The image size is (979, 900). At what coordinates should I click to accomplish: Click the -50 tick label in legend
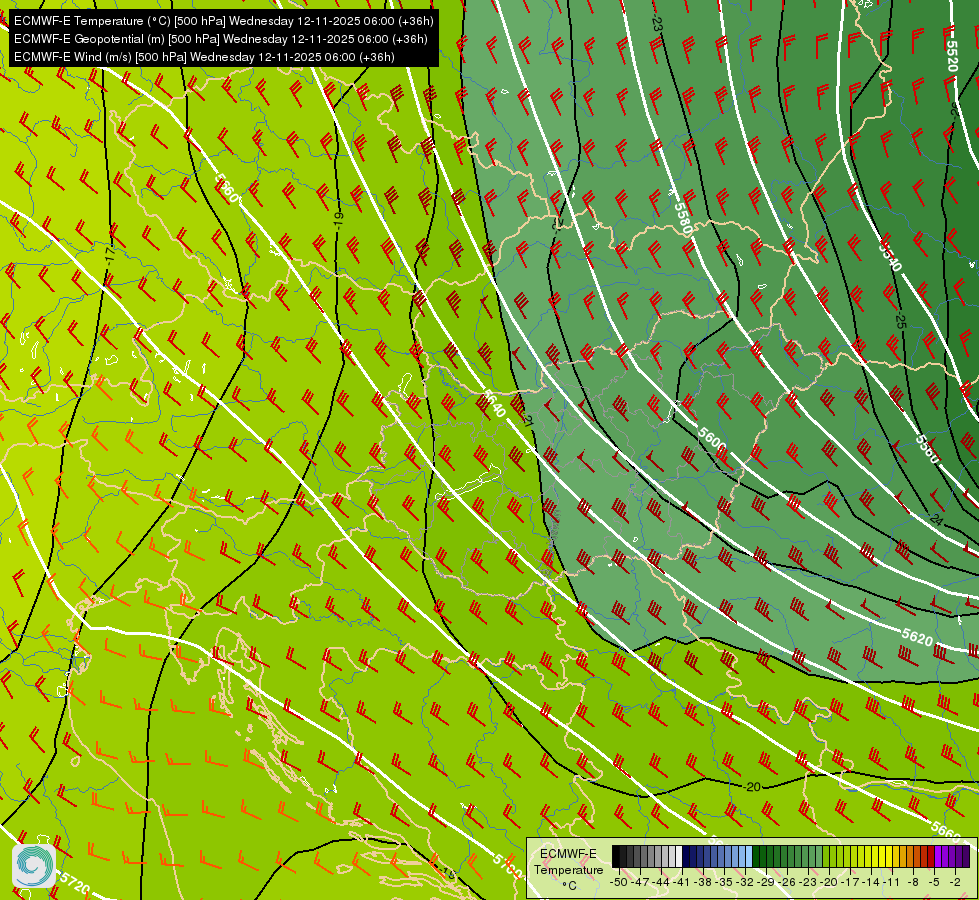[x=619, y=882]
